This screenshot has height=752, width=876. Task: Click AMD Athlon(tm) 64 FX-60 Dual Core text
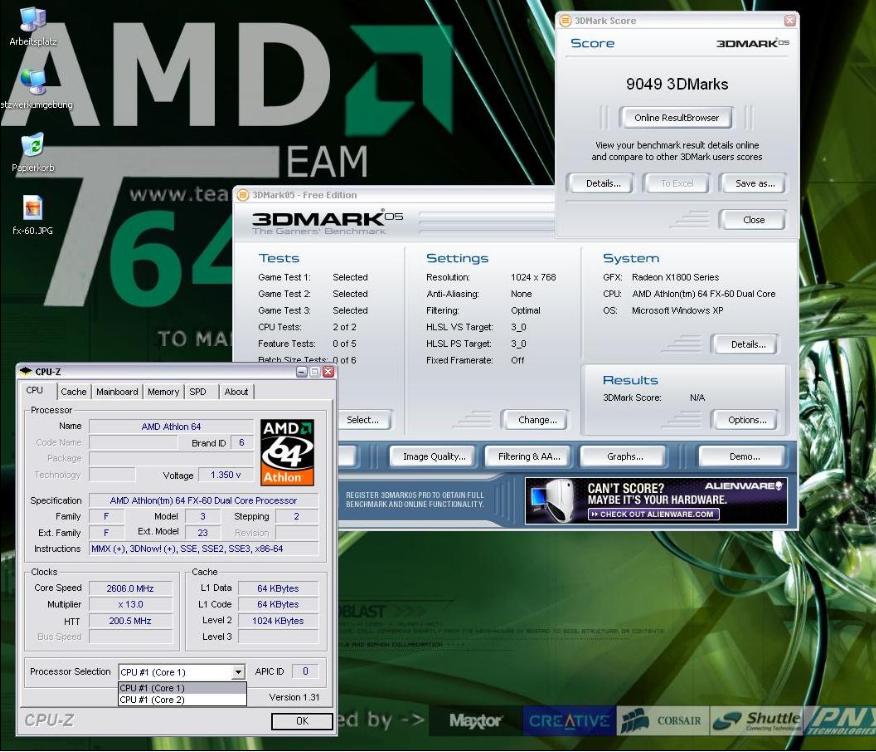(703, 294)
